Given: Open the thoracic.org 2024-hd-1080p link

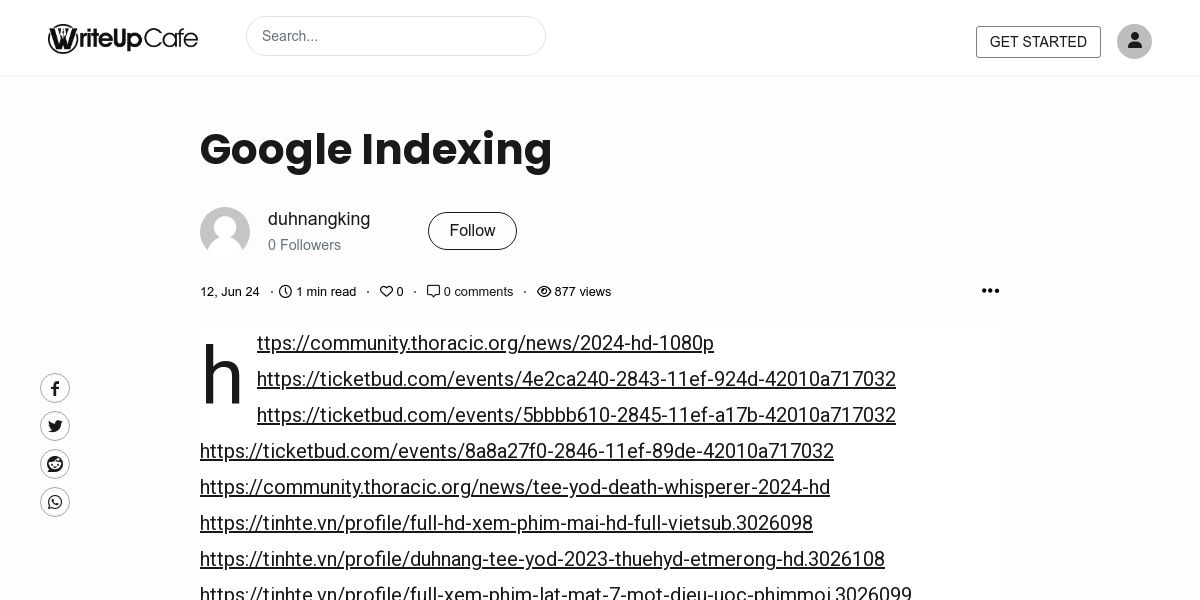Looking at the screenshot, I should coord(485,343).
